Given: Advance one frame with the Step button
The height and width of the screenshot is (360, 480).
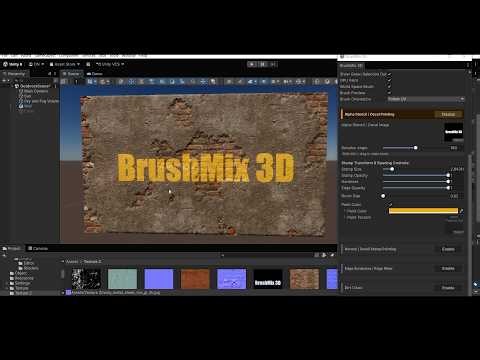Looking at the screenshot, I should coord(273,64).
